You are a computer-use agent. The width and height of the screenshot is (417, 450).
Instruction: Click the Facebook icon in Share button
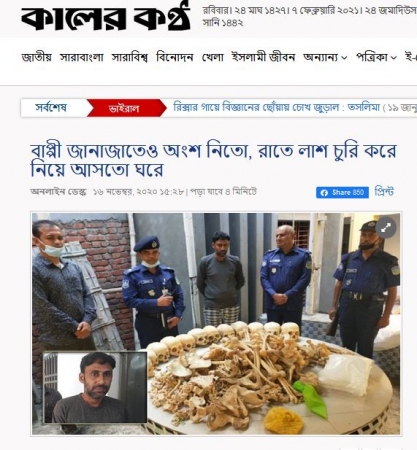pos(324,193)
